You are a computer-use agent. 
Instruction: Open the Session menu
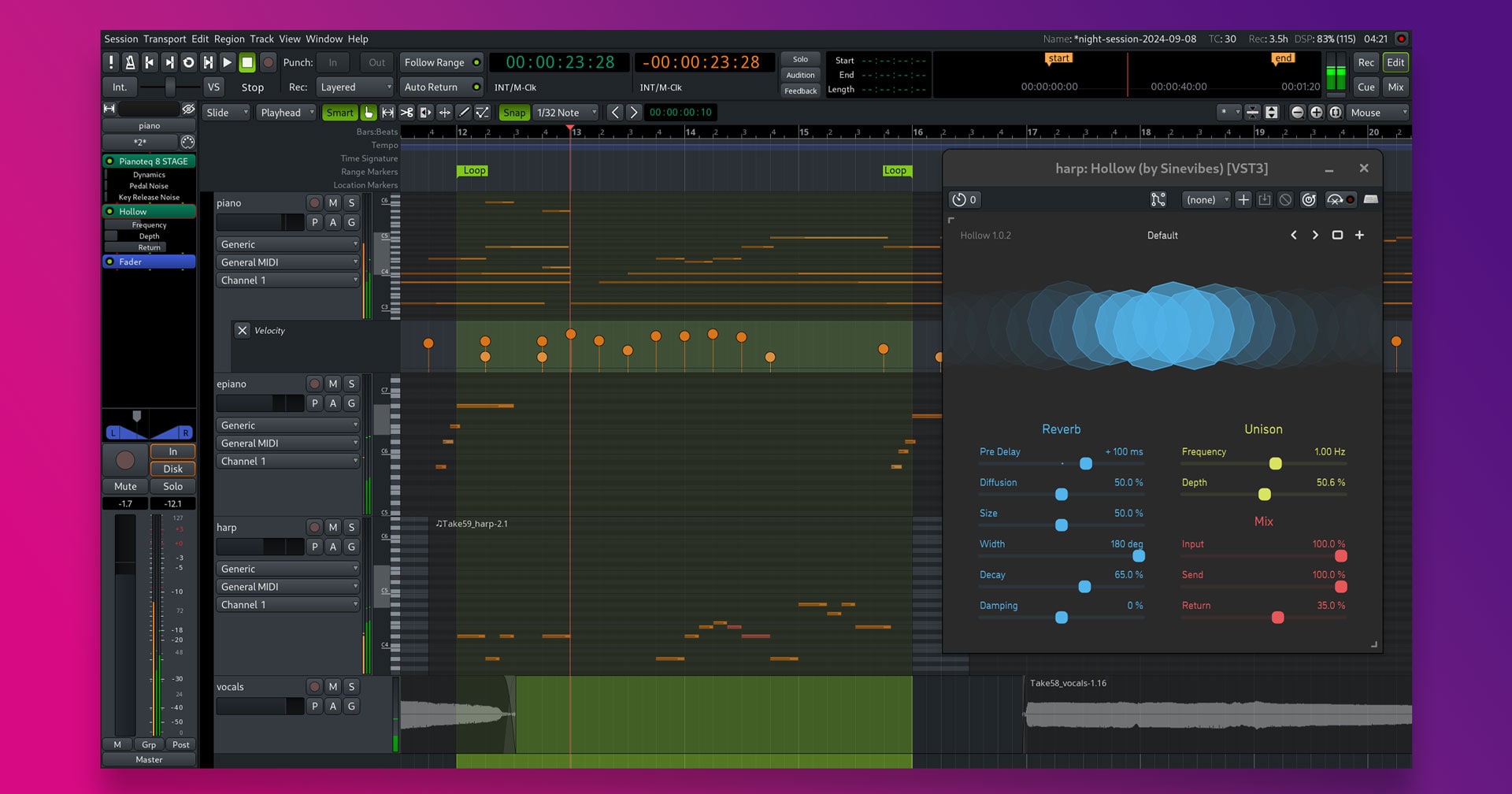(x=121, y=39)
